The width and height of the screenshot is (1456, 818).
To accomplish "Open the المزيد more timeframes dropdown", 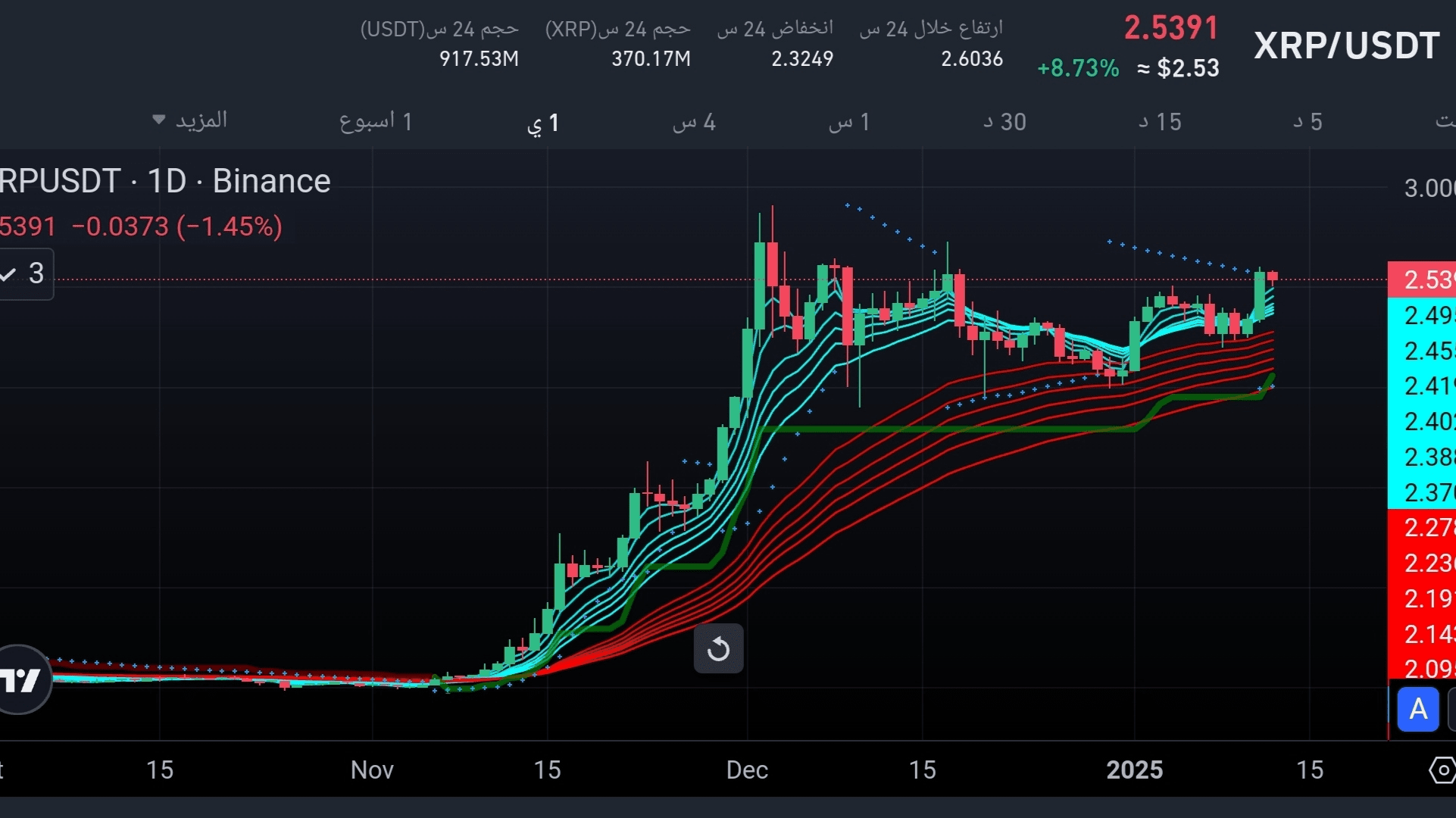I will click(190, 120).
